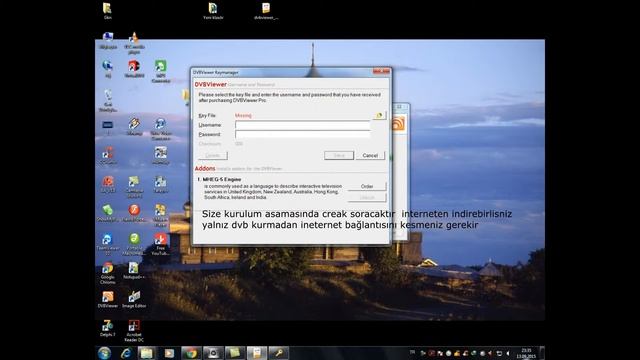Open the green Camtasia Studio desktop shortcut
The image size is (640, 360).
pyautogui.click(x=134, y=187)
